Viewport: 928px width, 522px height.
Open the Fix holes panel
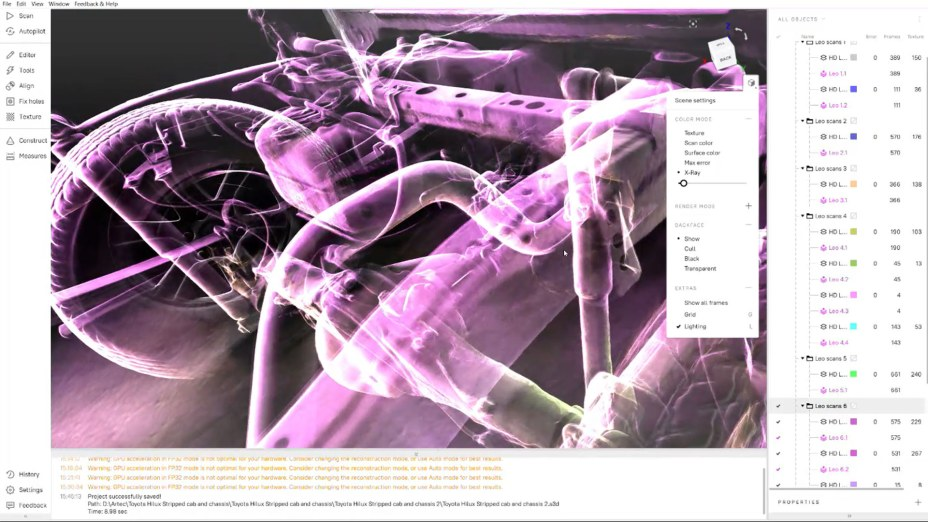[x=9, y=101]
